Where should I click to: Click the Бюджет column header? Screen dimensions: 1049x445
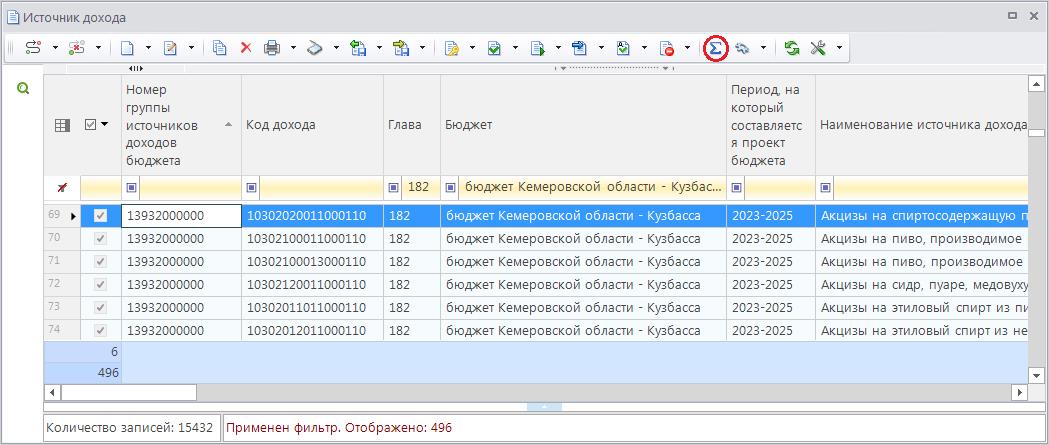pyautogui.click(x=583, y=125)
